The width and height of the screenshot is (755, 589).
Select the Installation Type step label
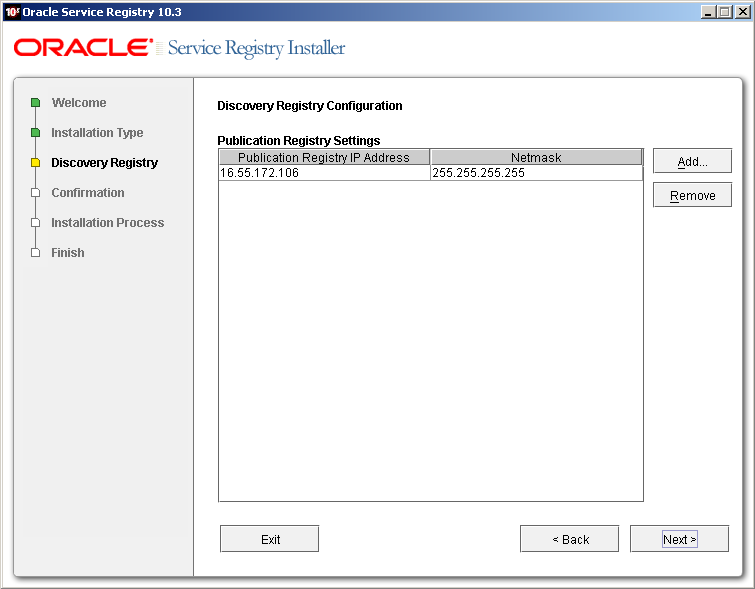97,132
